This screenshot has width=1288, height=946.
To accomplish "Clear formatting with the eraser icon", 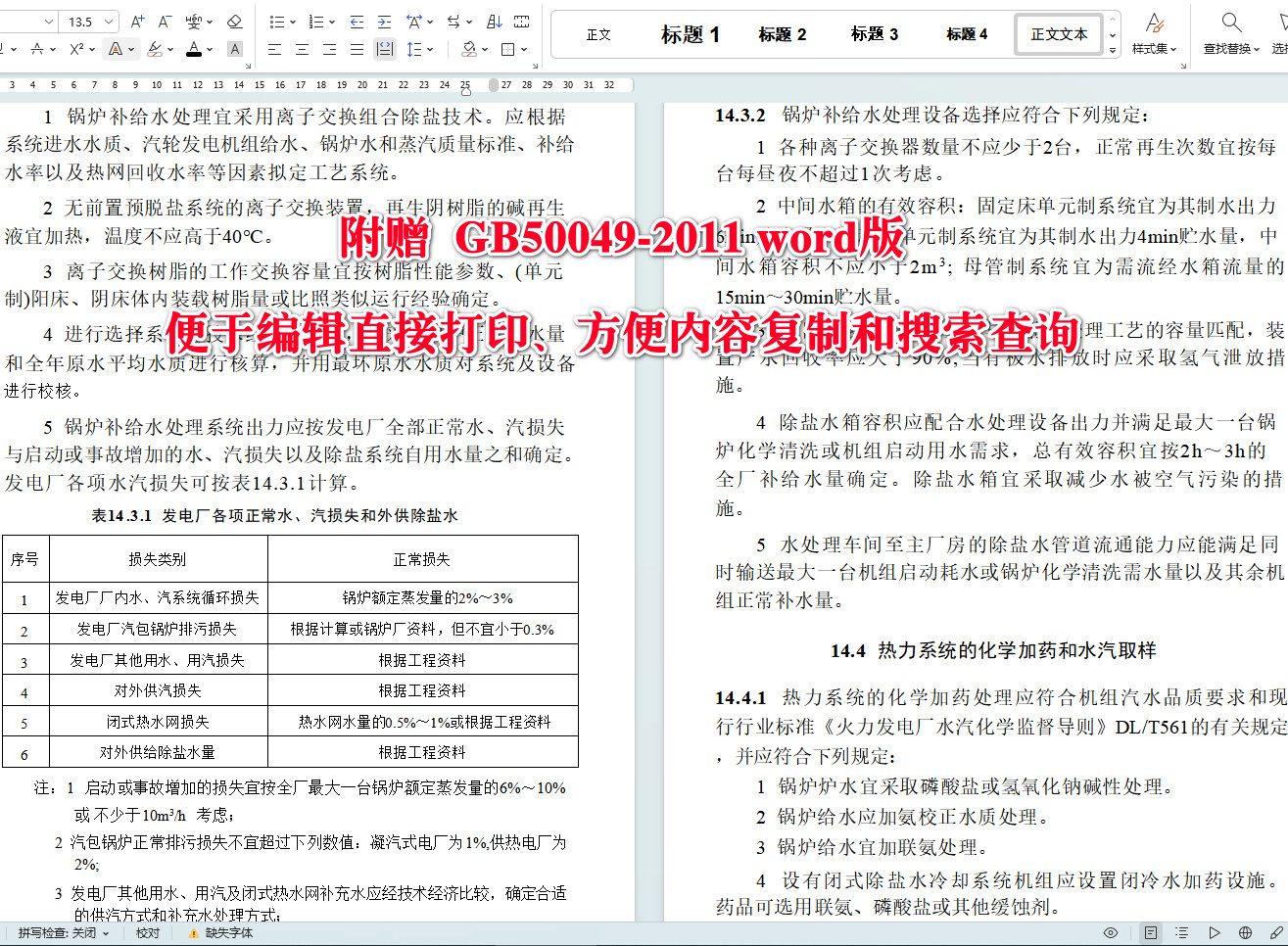I will [234, 21].
